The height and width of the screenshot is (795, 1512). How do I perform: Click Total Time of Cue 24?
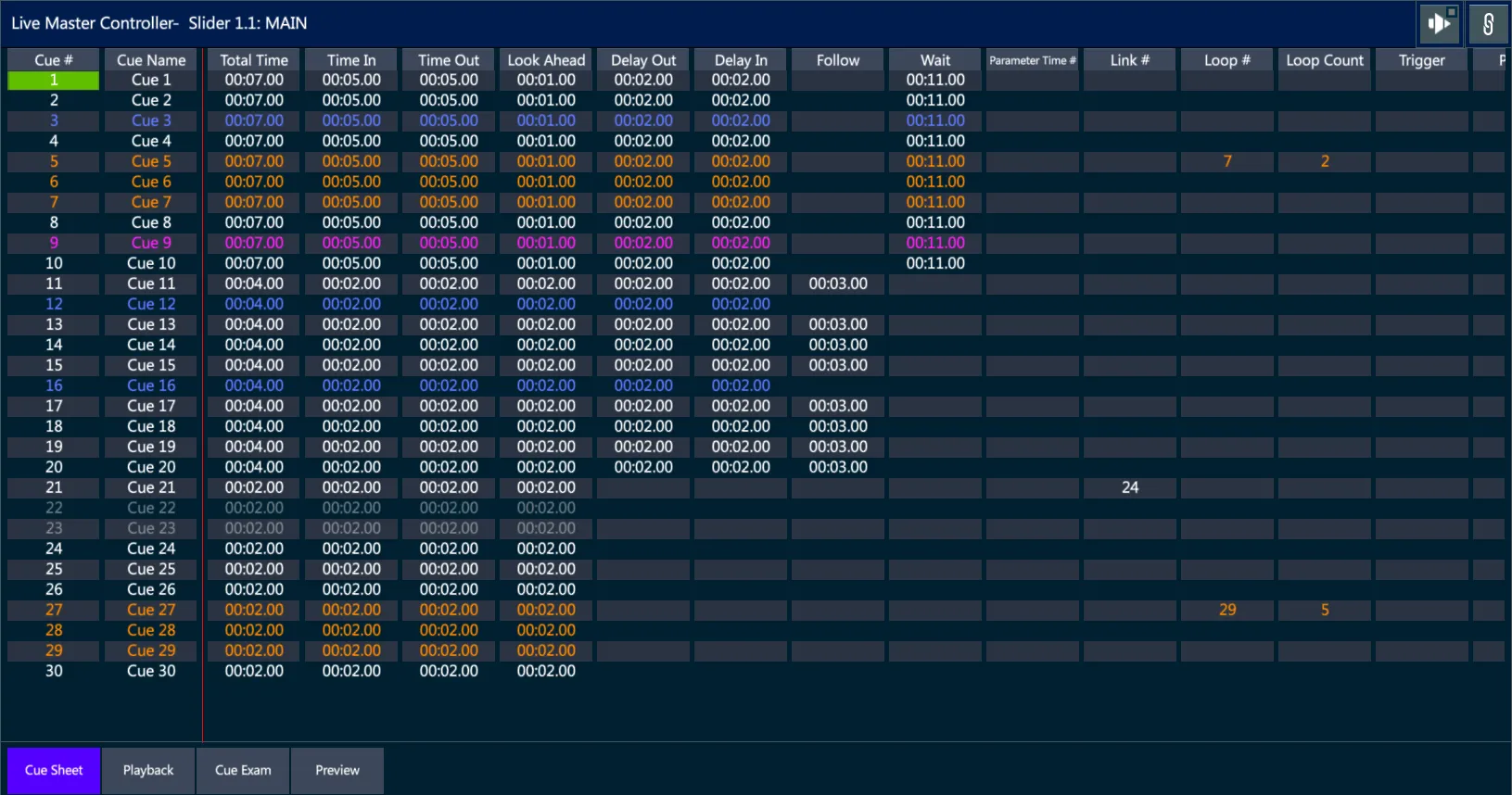(254, 549)
